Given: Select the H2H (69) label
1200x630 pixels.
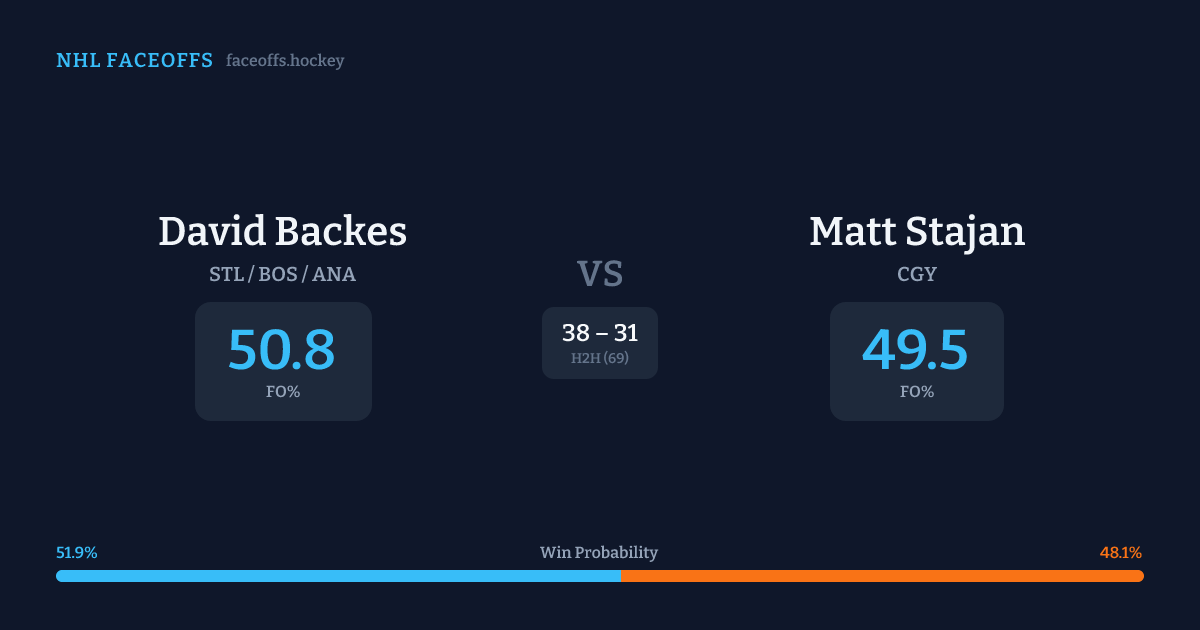Looking at the screenshot, I should tap(600, 358).
